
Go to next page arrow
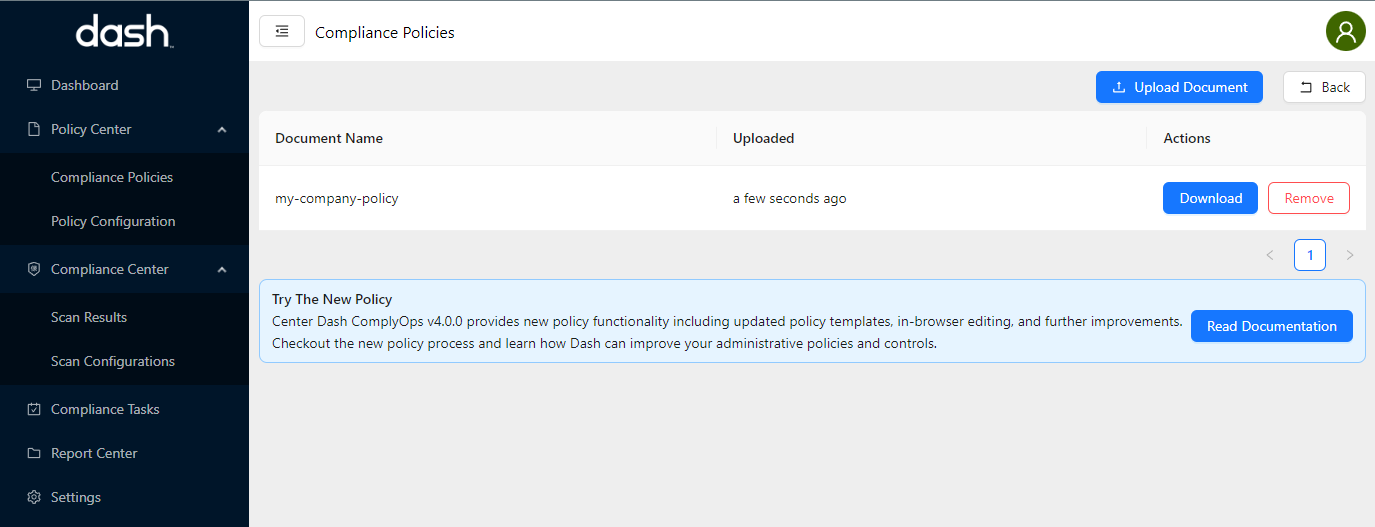tap(1349, 255)
